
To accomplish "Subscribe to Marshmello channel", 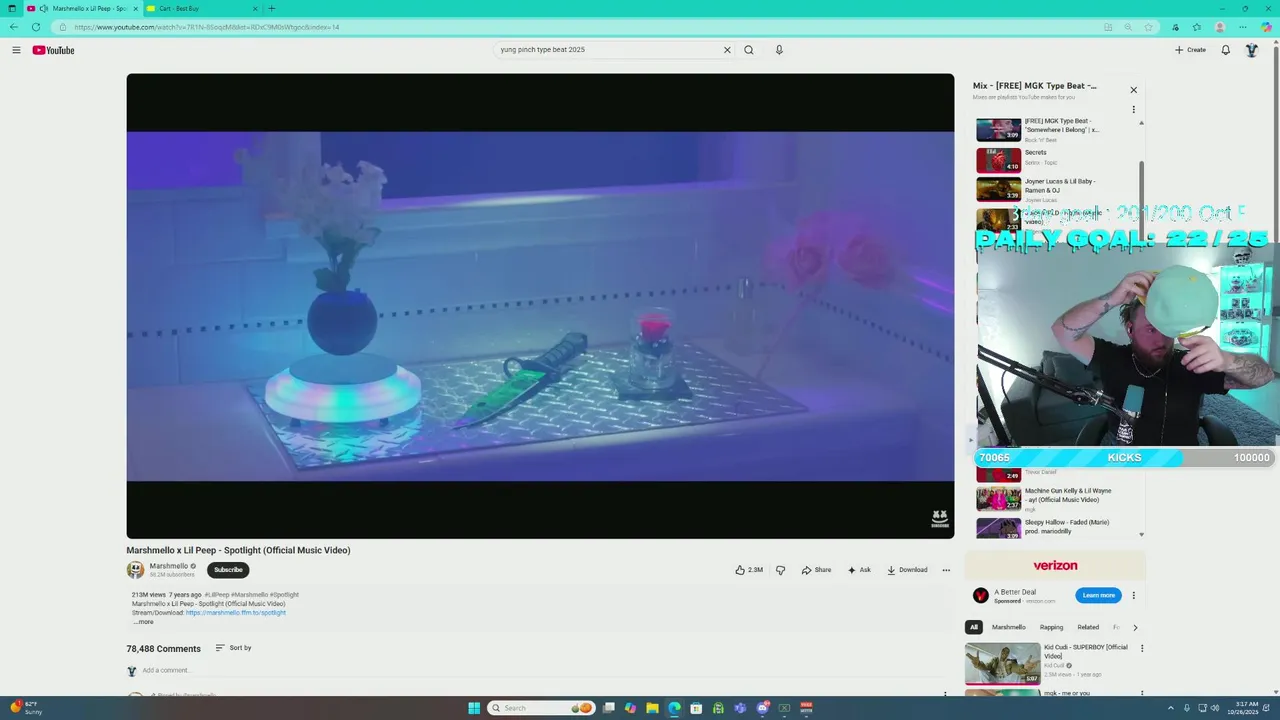I will click(x=228, y=570).
